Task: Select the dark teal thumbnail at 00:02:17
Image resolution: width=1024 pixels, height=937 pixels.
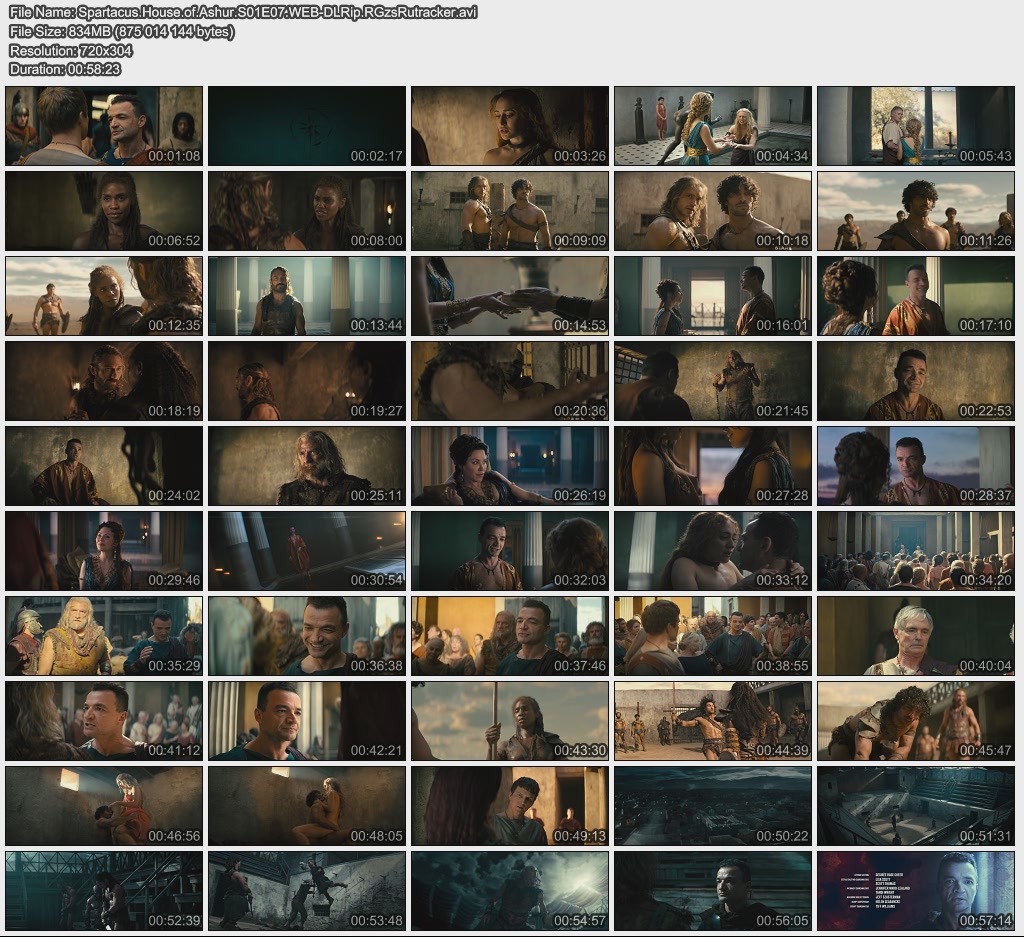Action: coord(307,126)
